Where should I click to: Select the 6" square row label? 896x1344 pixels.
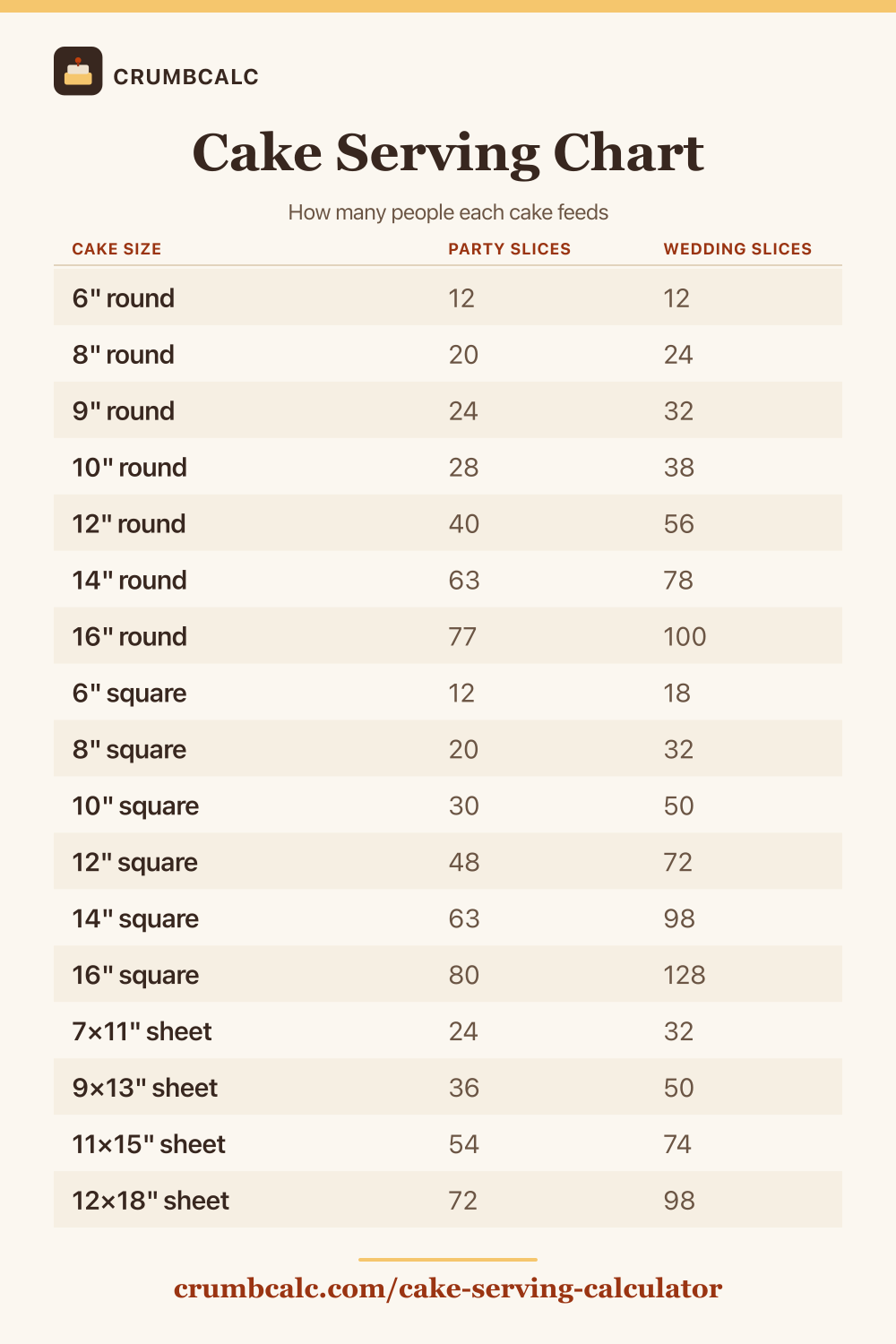(130, 694)
